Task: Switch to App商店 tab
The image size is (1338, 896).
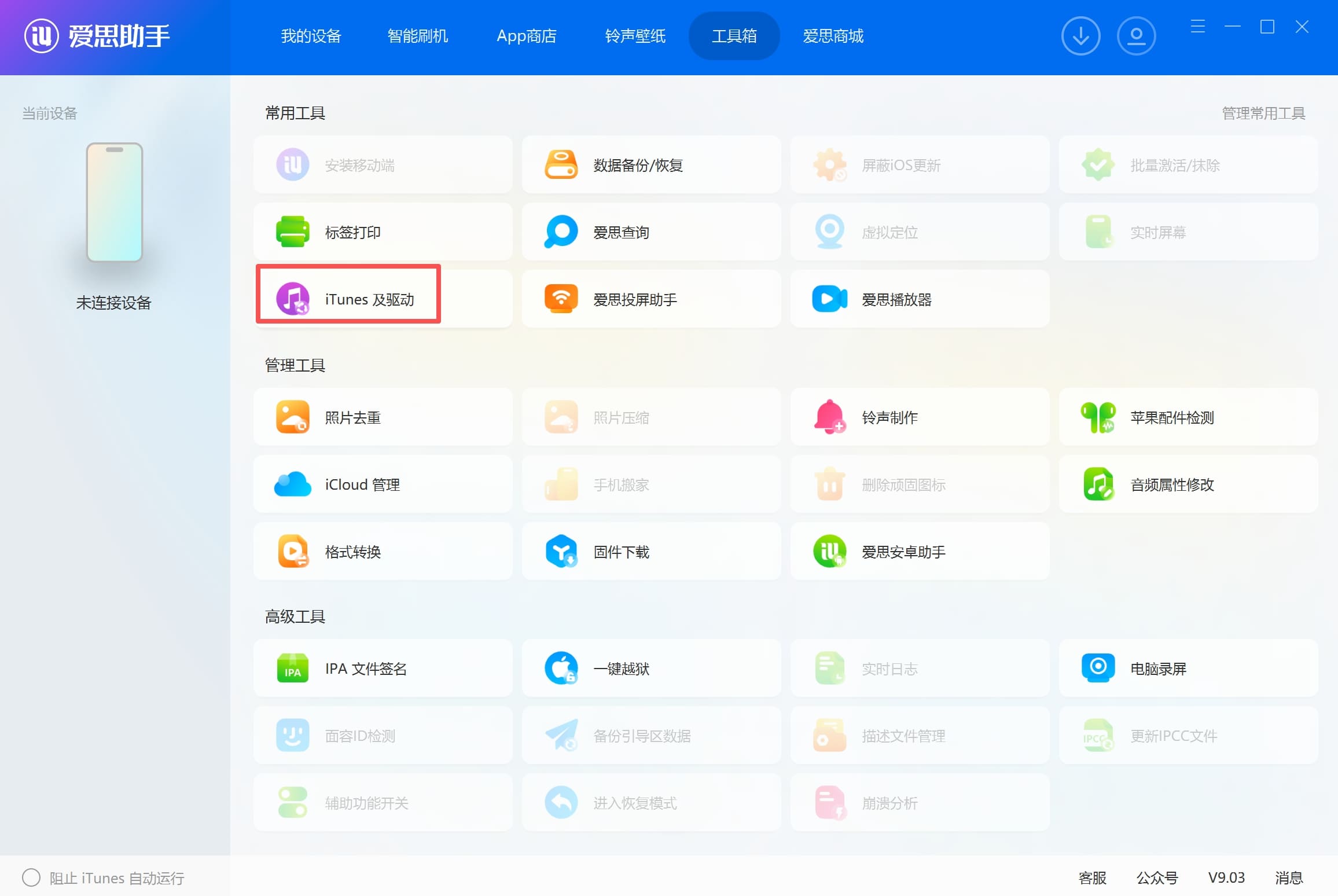Action: 526,36
